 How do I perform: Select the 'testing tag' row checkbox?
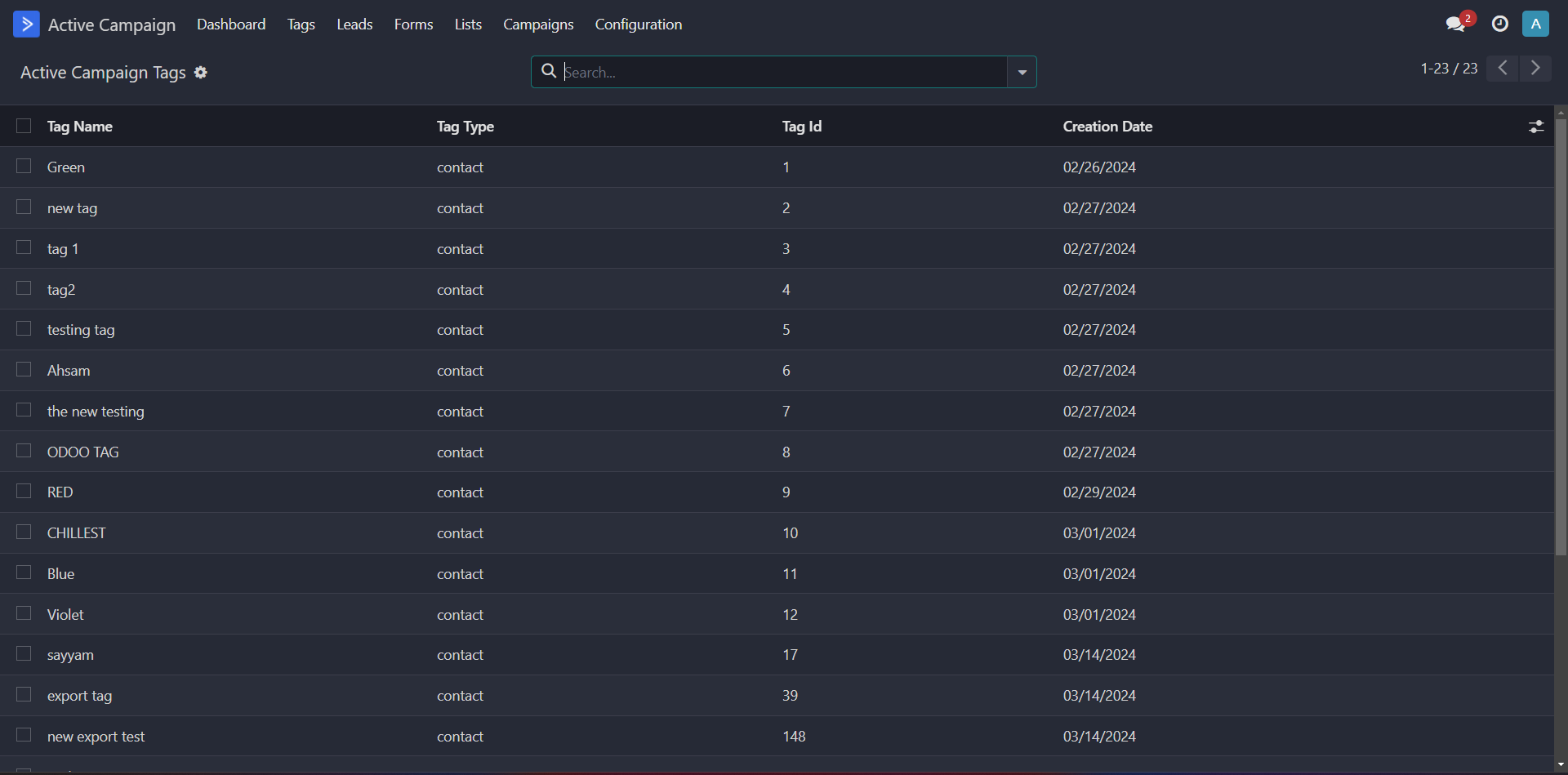[x=24, y=328]
